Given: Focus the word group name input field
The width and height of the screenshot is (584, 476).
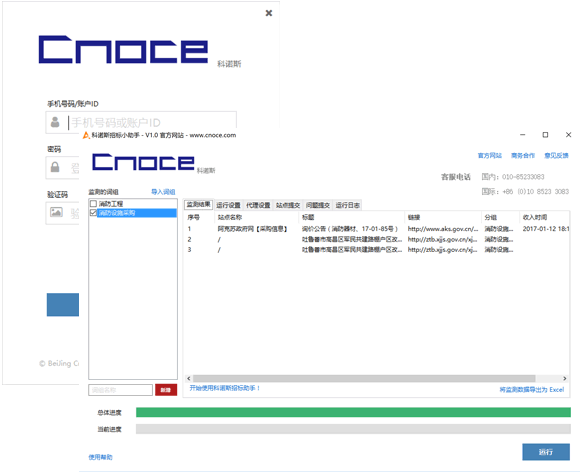Looking at the screenshot, I should tap(121, 390).
